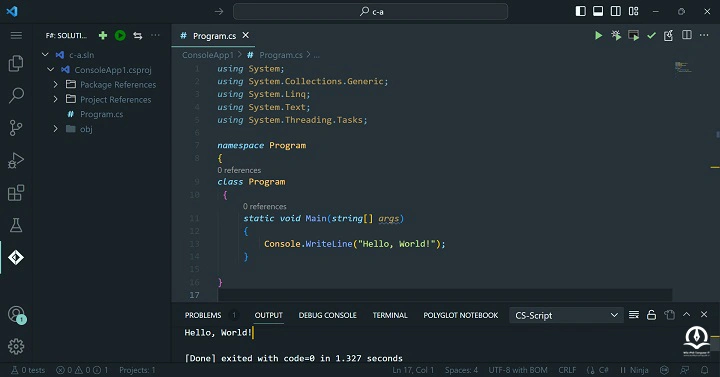Image resolution: width=720 pixels, height=377 pixels.
Task: Switch to the PROBLEMS tab
Action: pos(203,315)
